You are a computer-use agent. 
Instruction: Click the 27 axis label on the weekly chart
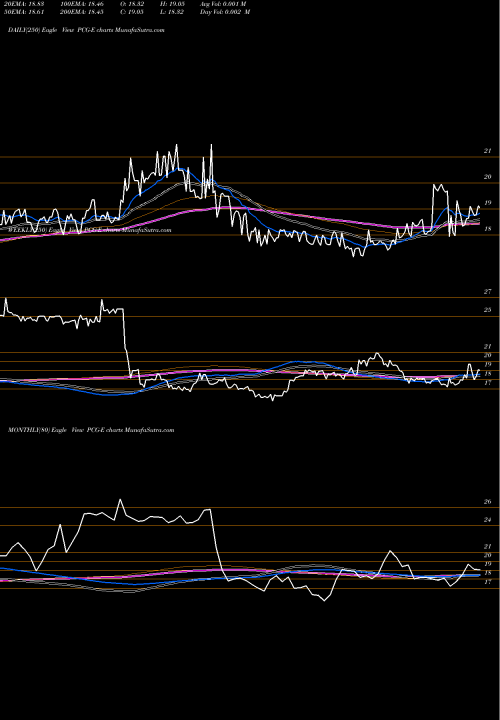488,292
